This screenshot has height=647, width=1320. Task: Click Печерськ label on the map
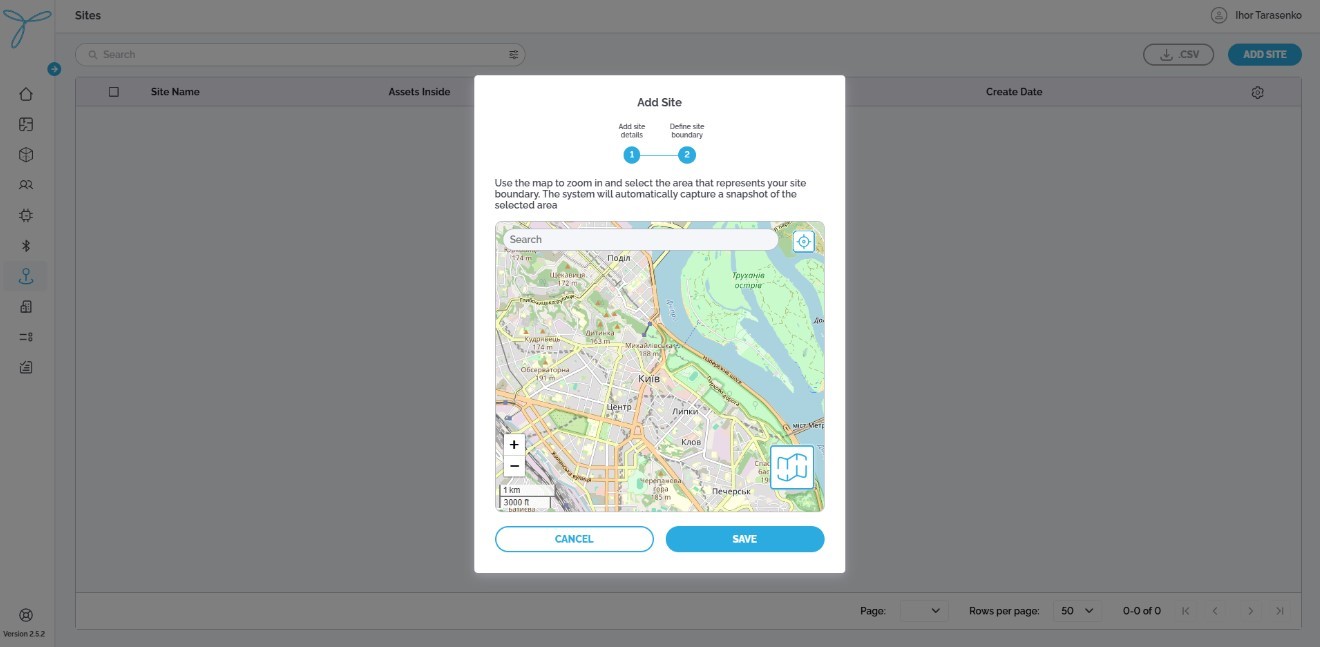(731, 491)
